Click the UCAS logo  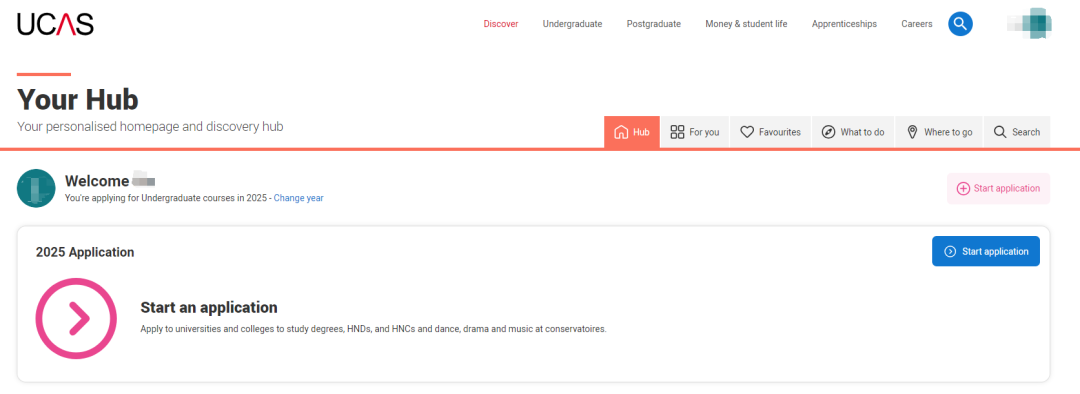pyautogui.click(x=55, y=23)
